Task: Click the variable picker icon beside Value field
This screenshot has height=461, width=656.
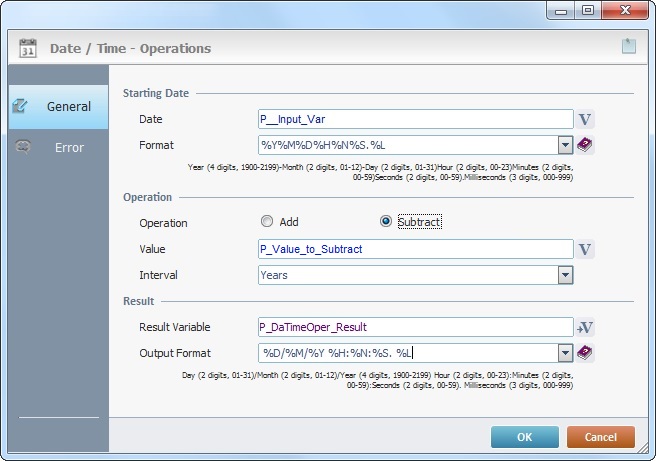Action: [x=586, y=249]
